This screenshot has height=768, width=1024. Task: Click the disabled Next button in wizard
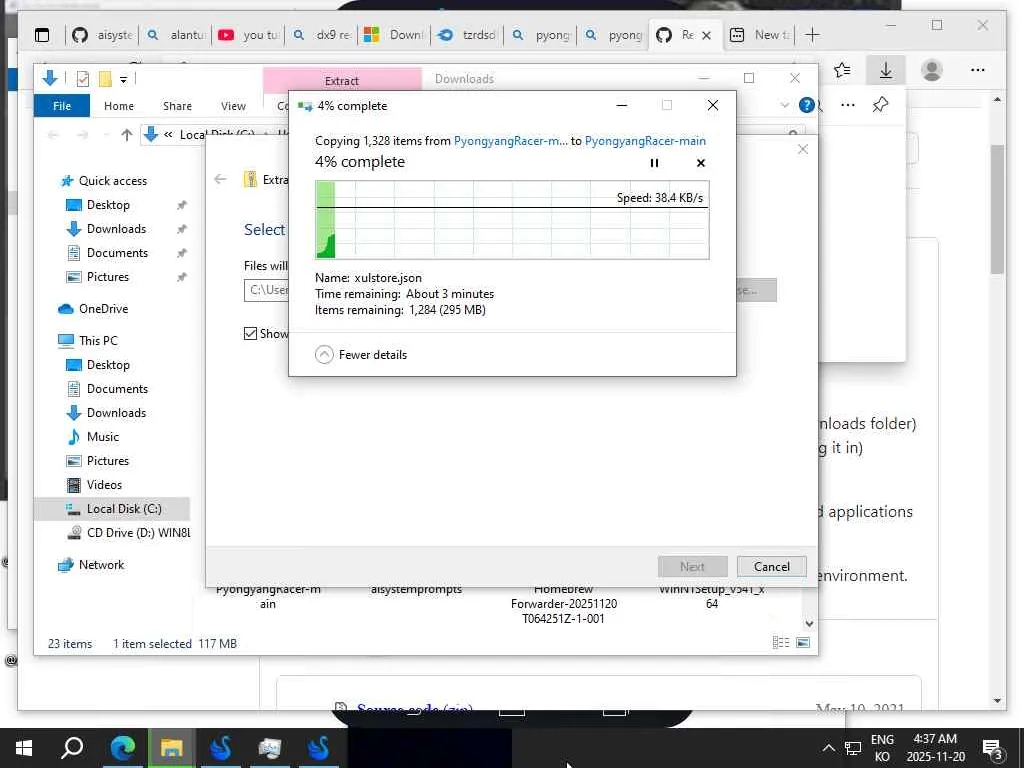coord(692,566)
